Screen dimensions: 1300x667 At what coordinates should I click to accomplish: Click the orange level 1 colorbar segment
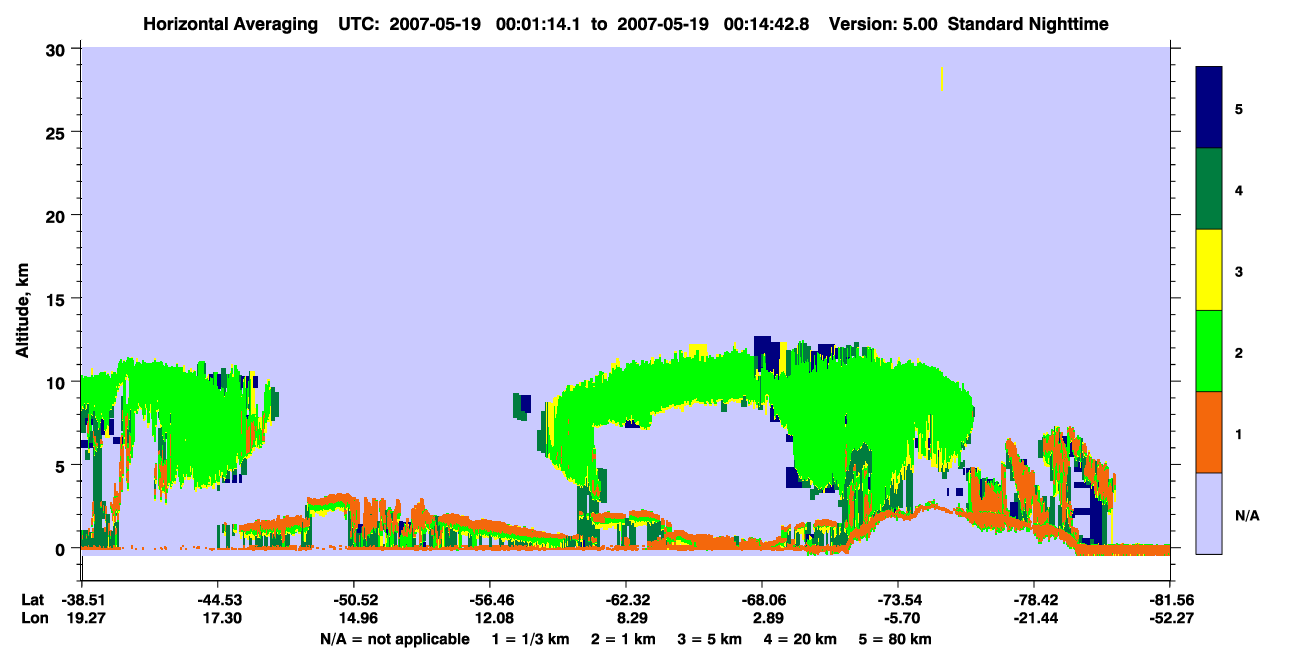1209,432
